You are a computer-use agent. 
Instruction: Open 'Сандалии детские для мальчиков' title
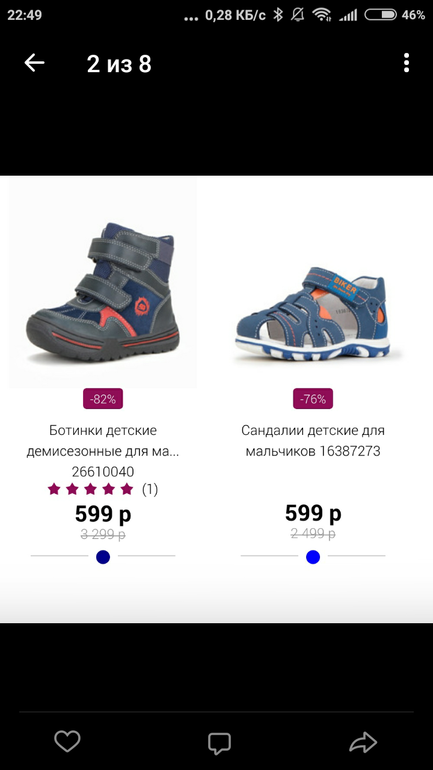tap(313, 441)
